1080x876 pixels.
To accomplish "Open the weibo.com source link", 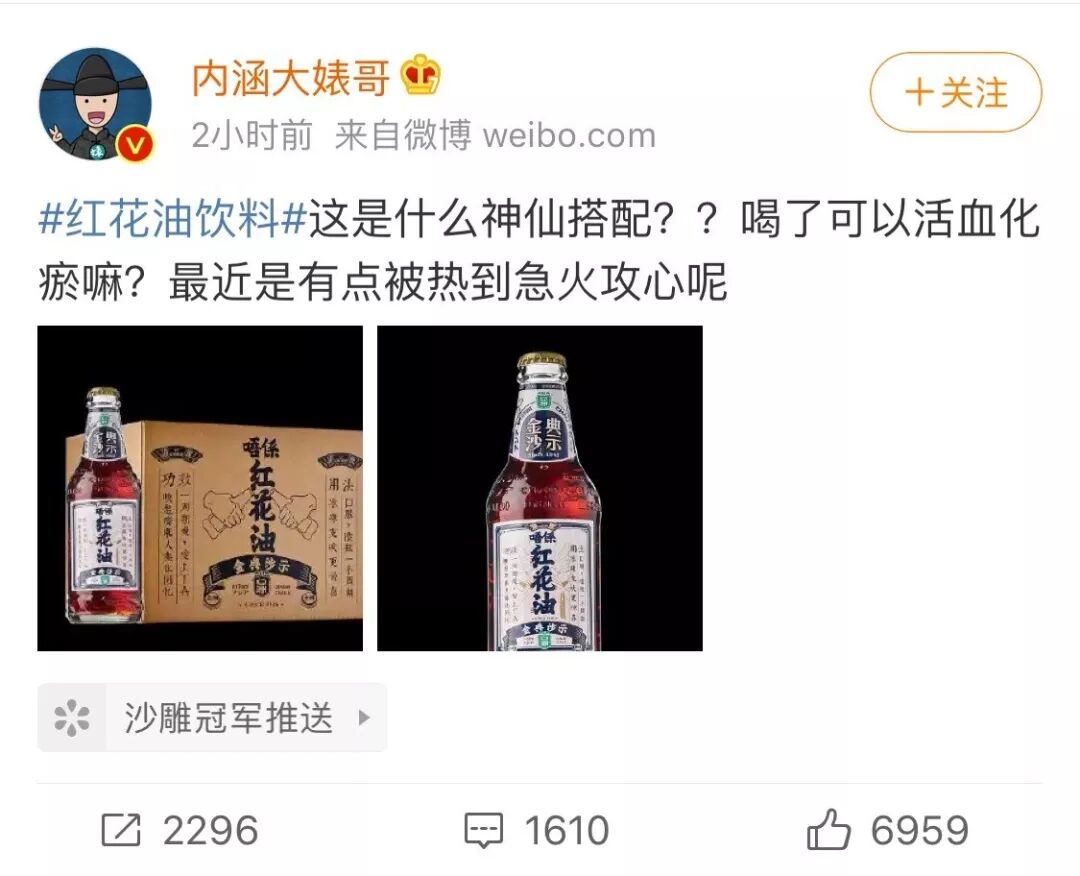I will point(569,135).
